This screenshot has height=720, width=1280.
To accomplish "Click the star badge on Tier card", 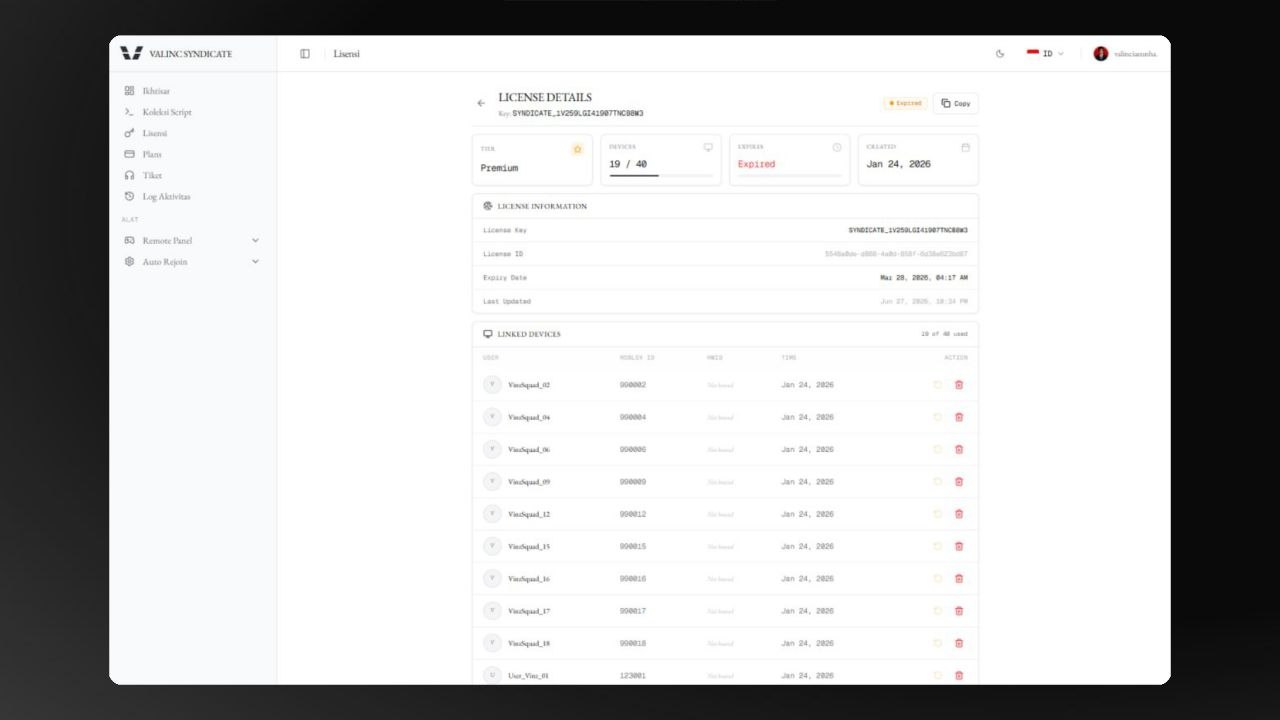I will [x=577, y=149].
